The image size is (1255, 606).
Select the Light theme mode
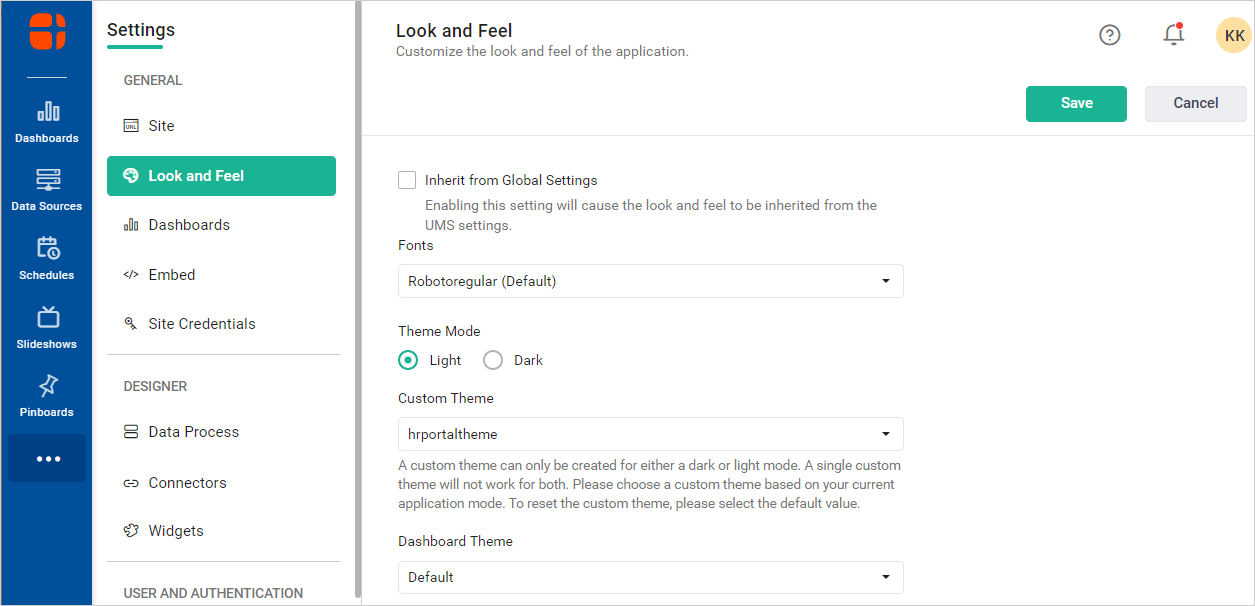(408, 360)
